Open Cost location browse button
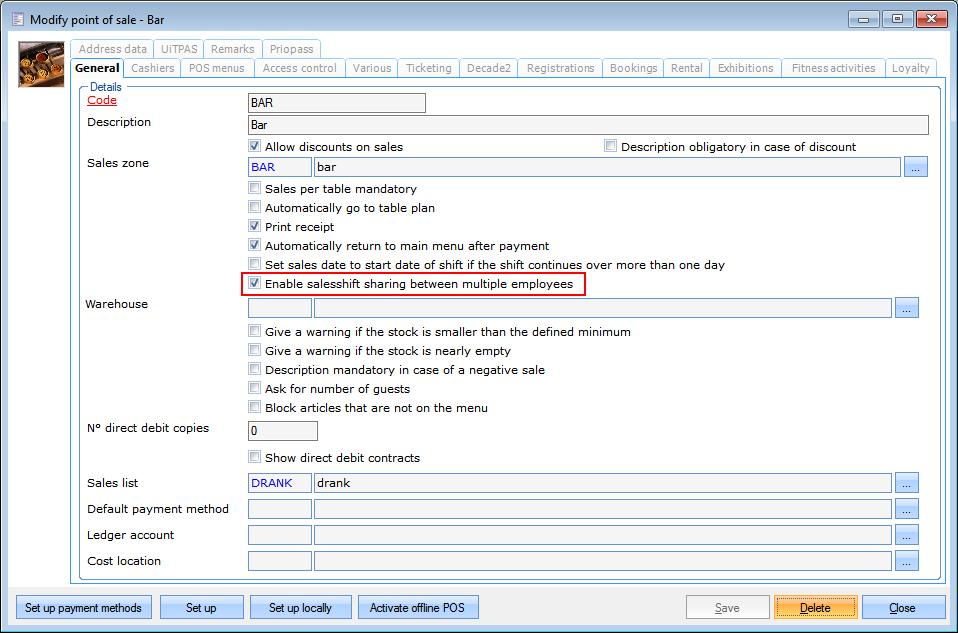The image size is (958, 633). pos(906,562)
